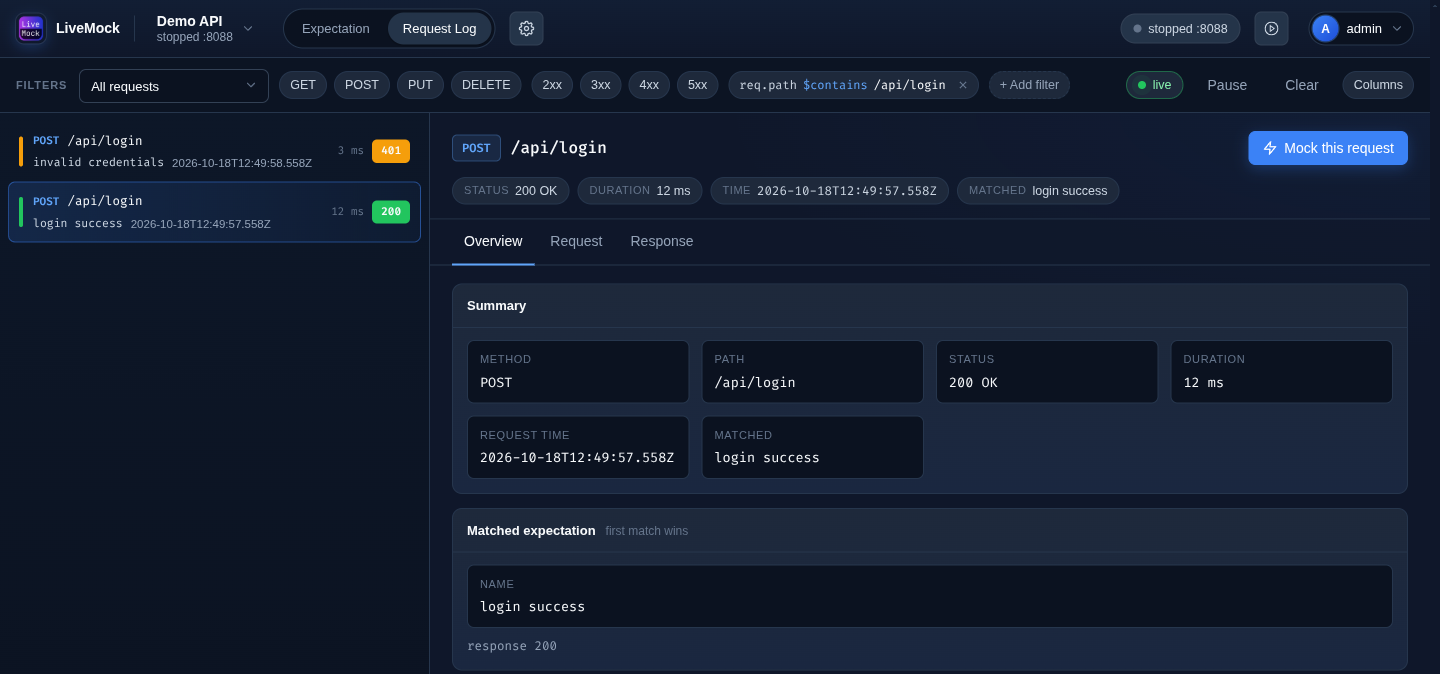The height and width of the screenshot is (674, 1440).
Task: Click the stopped :8088 status pill
Action: pos(1180,28)
